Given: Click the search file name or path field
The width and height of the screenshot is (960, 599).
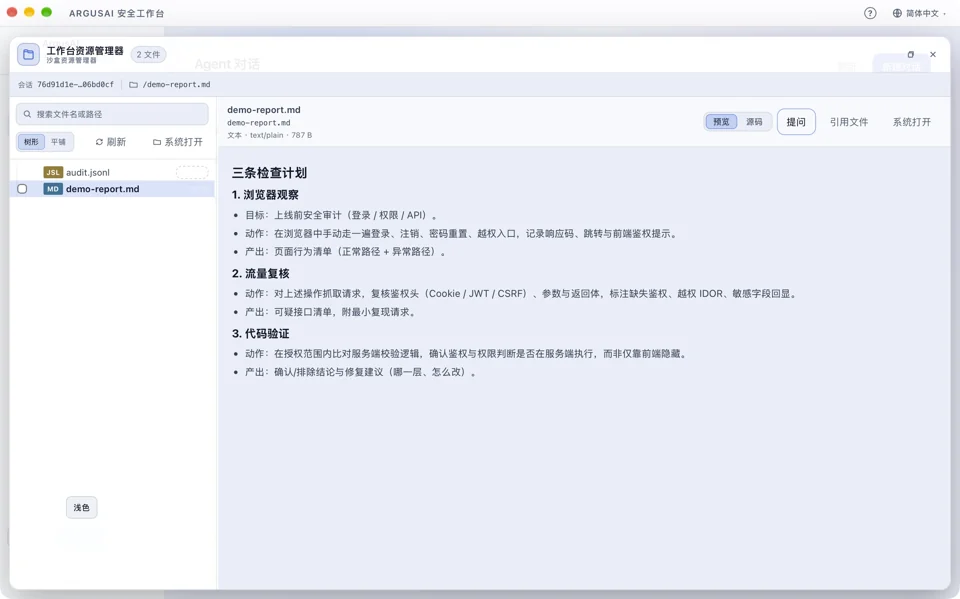Looking at the screenshot, I should click(x=112, y=114).
